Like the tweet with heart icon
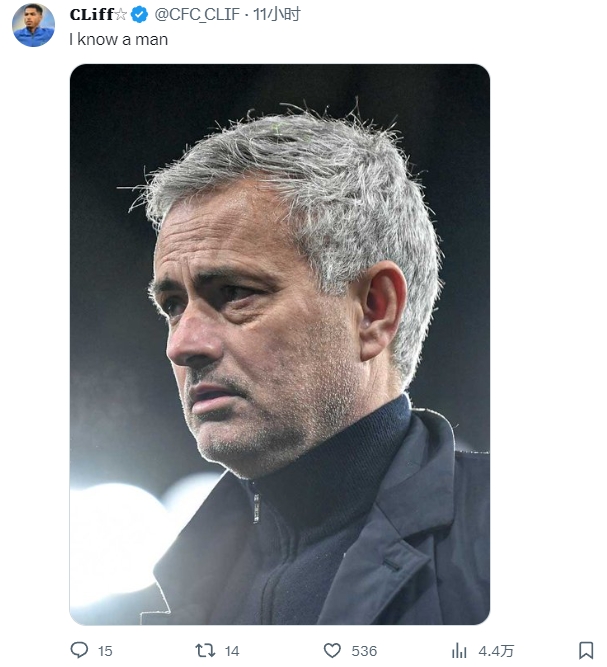The image size is (607, 667). tap(332, 650)
